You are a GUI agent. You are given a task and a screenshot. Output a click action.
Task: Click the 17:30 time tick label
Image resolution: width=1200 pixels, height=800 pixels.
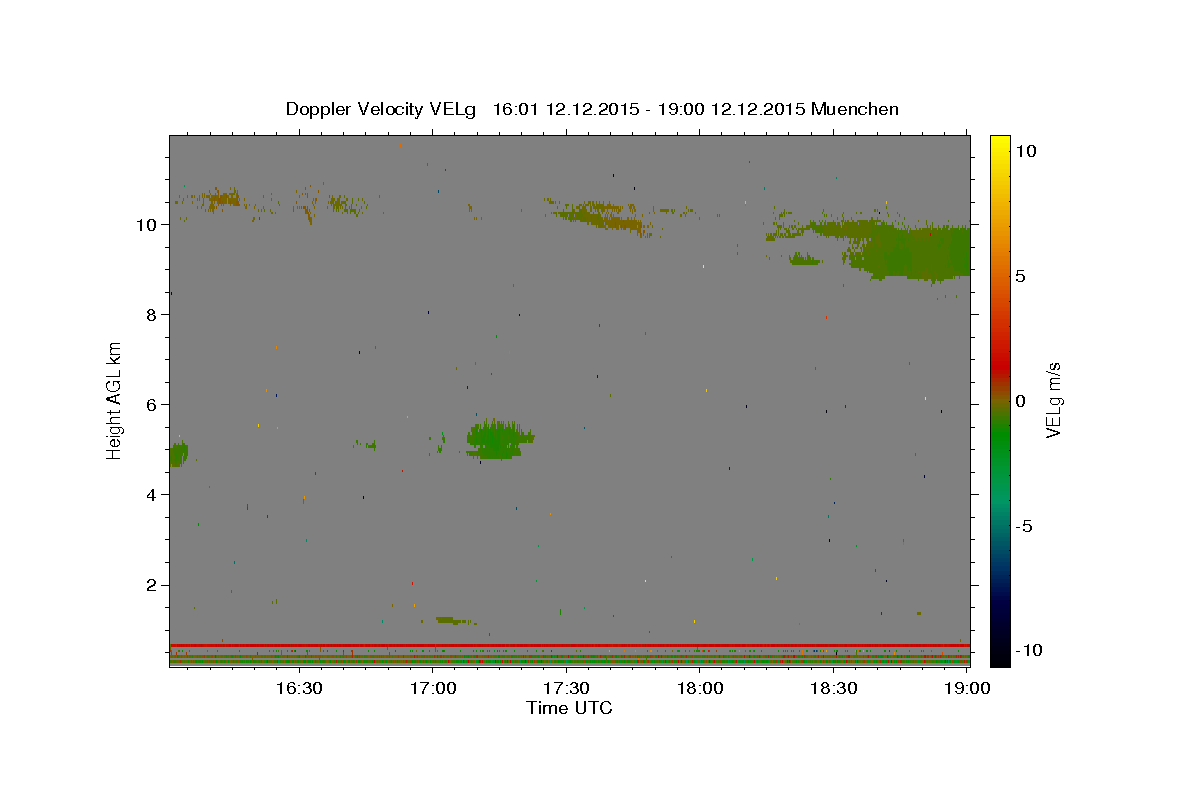click(566, 688)
